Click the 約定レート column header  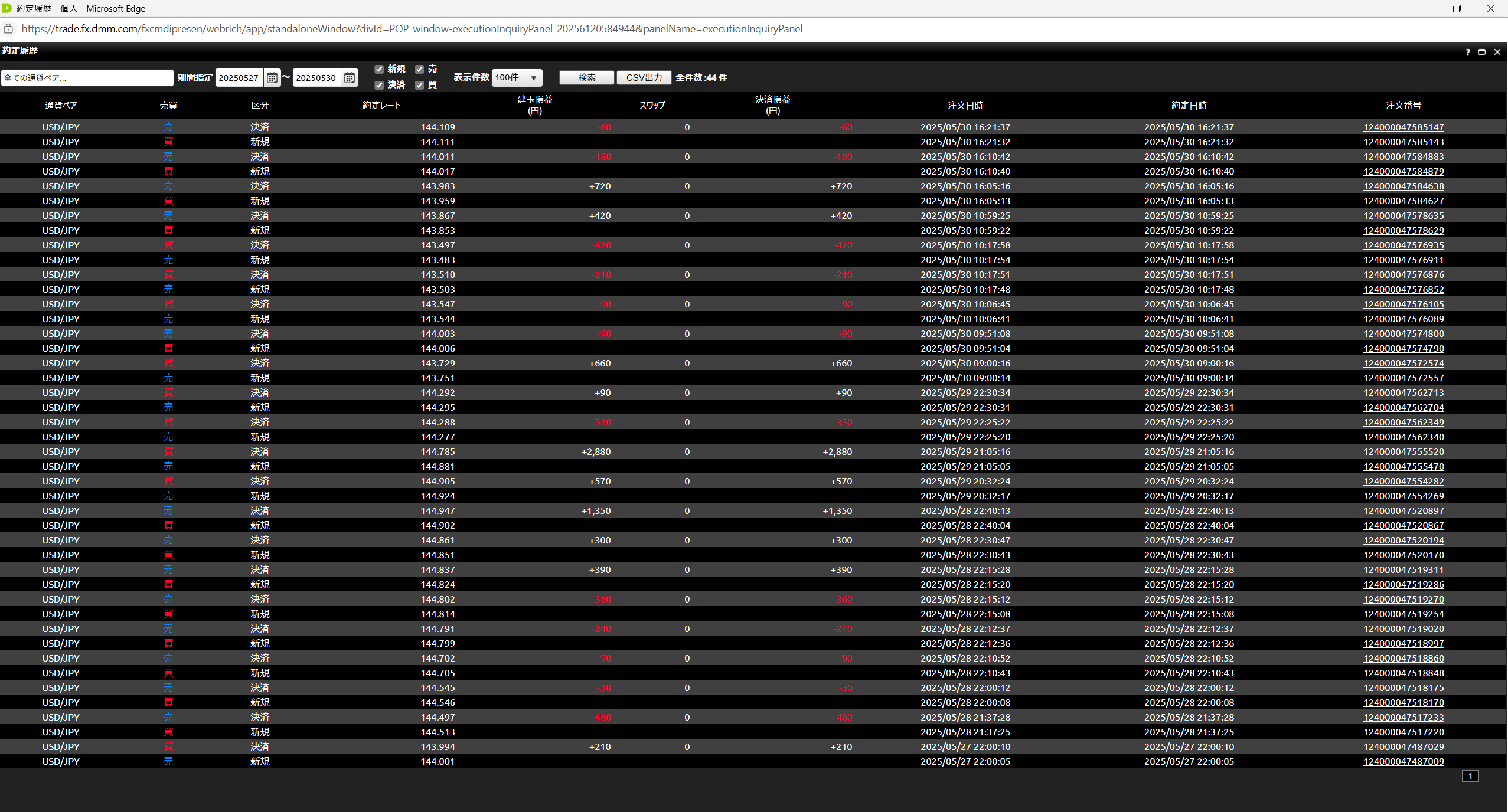click(x=381, y=105)
